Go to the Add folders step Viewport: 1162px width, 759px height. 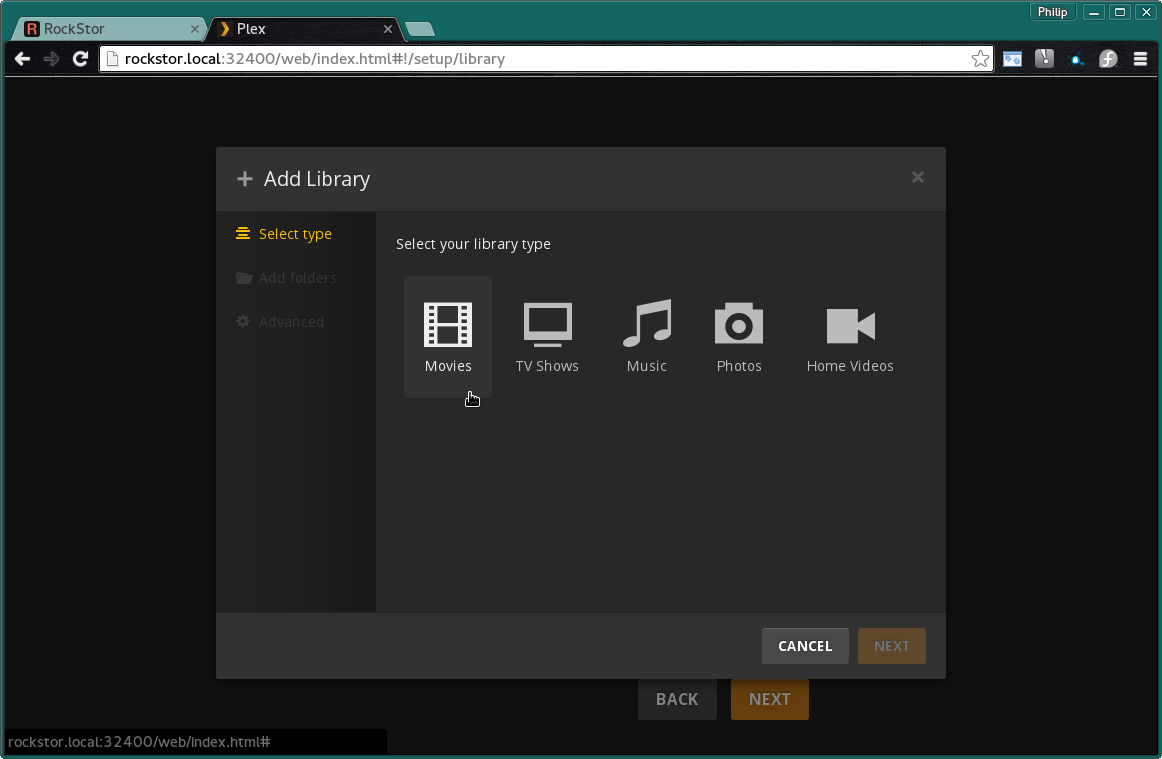(x=286, y=278)
